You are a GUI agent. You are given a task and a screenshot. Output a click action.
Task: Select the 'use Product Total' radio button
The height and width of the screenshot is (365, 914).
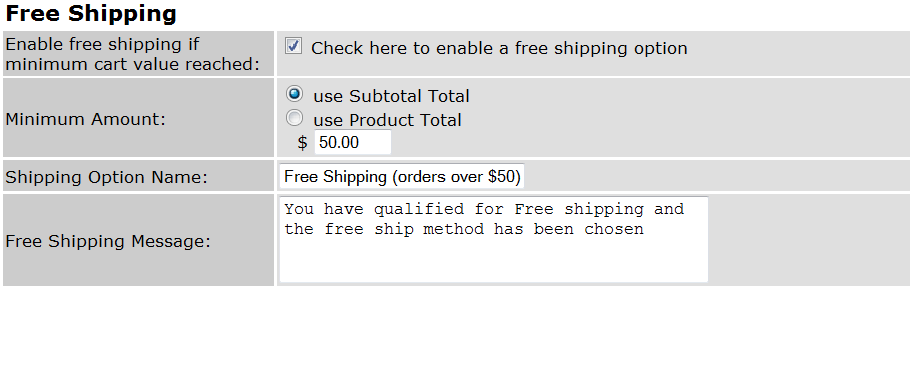tap(295, 118)
